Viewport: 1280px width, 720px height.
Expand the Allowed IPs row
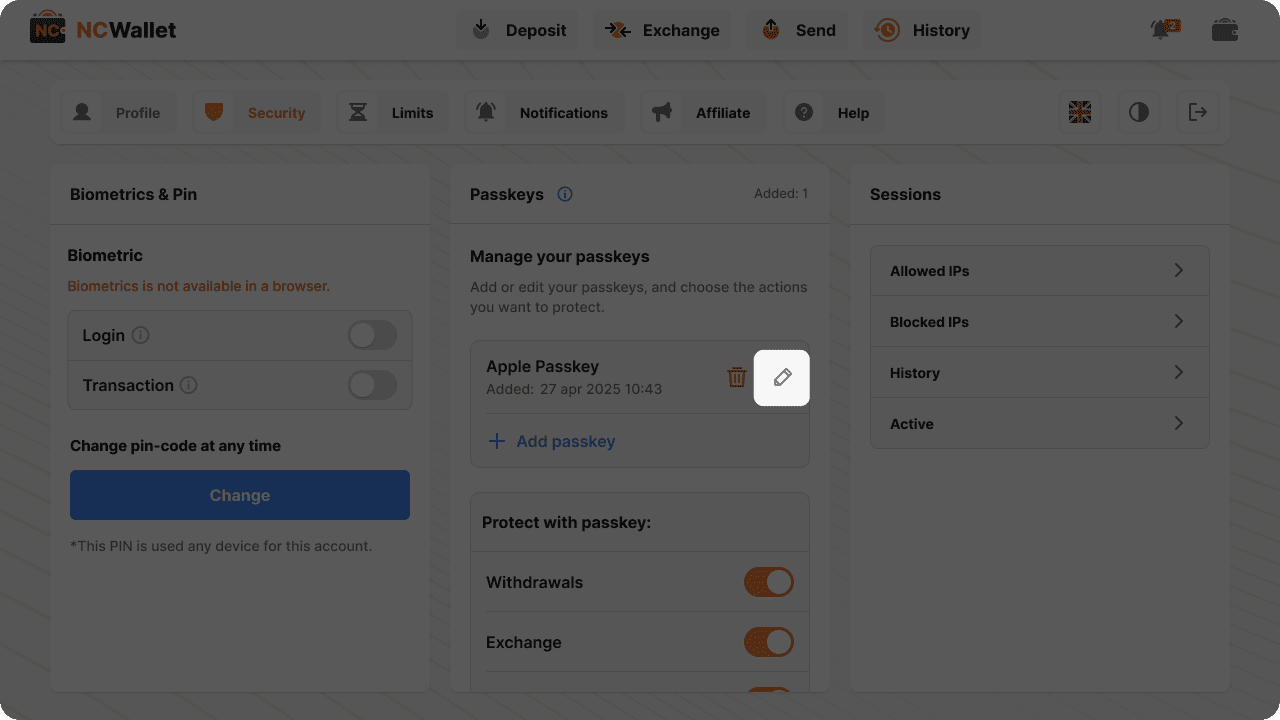(1039, 271)
